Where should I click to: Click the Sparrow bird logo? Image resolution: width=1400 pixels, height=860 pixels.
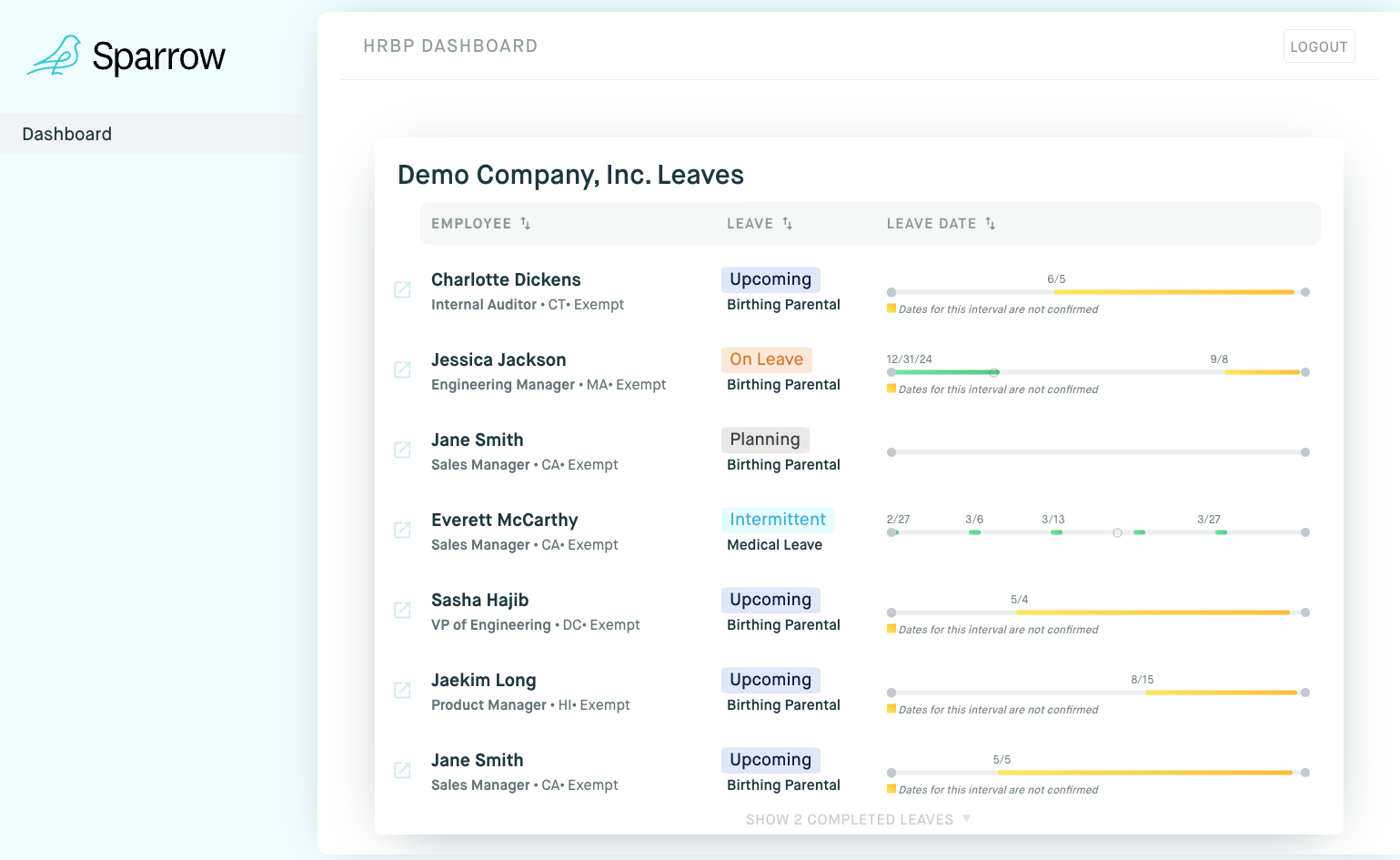tap(55, 56)
